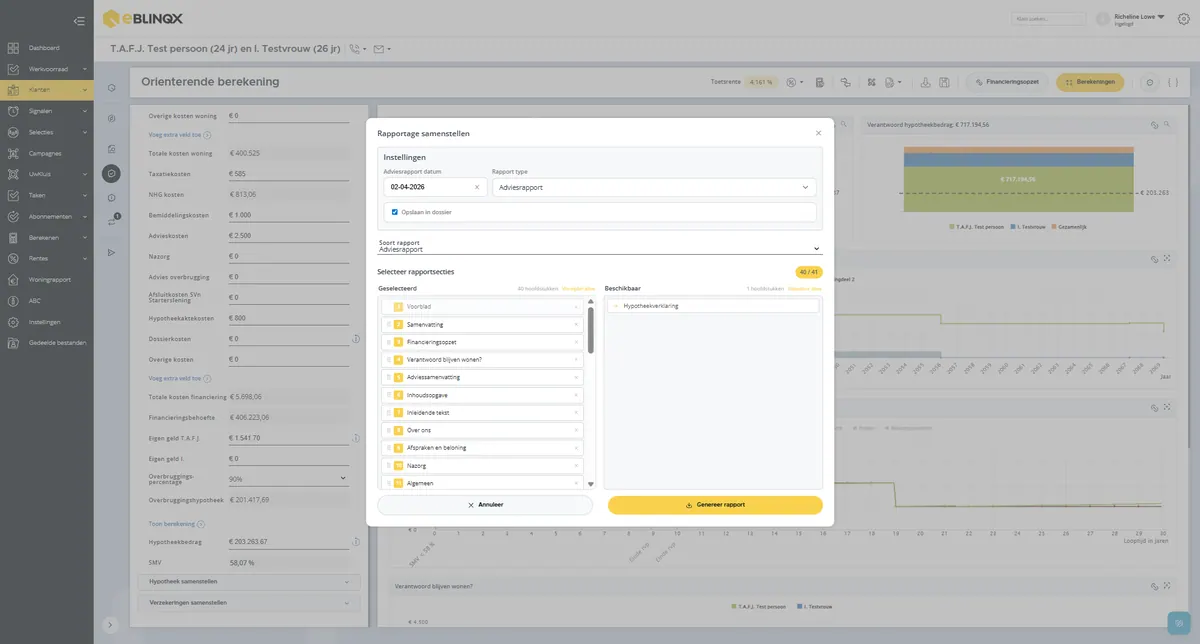The image size is (1200, 644).
Task: Click the Campagnes icon in sidebar
Action: (x=13, y=153)
